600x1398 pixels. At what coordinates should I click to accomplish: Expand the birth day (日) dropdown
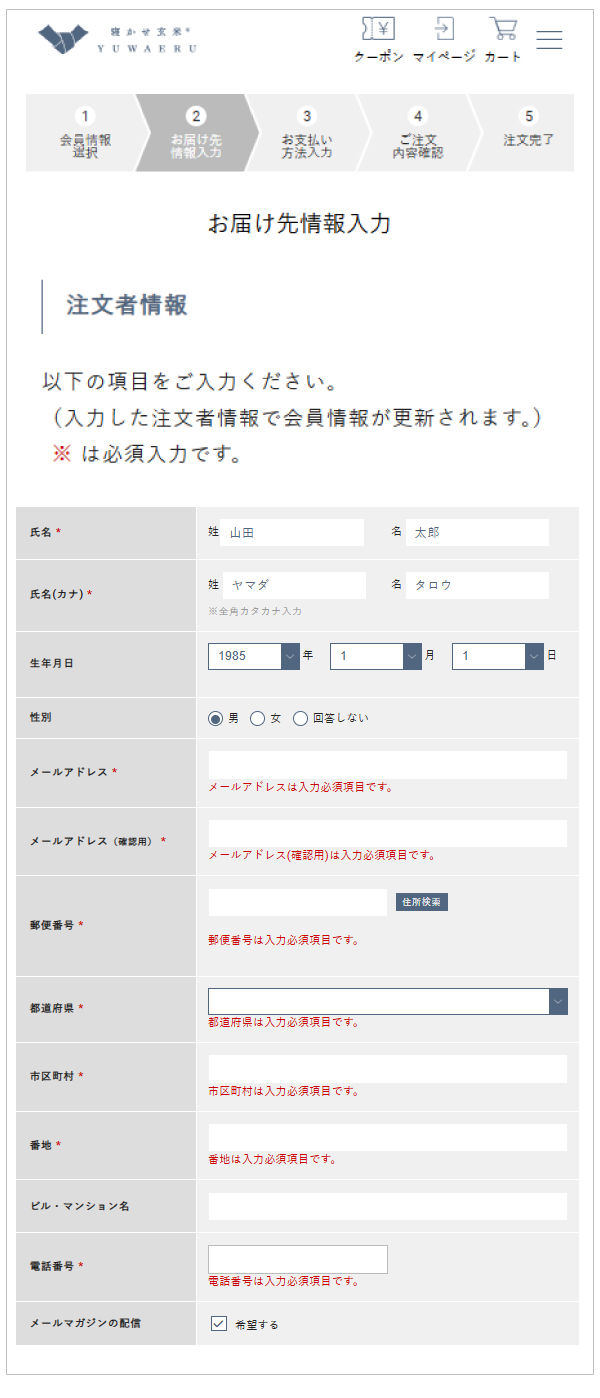(498, 656)
